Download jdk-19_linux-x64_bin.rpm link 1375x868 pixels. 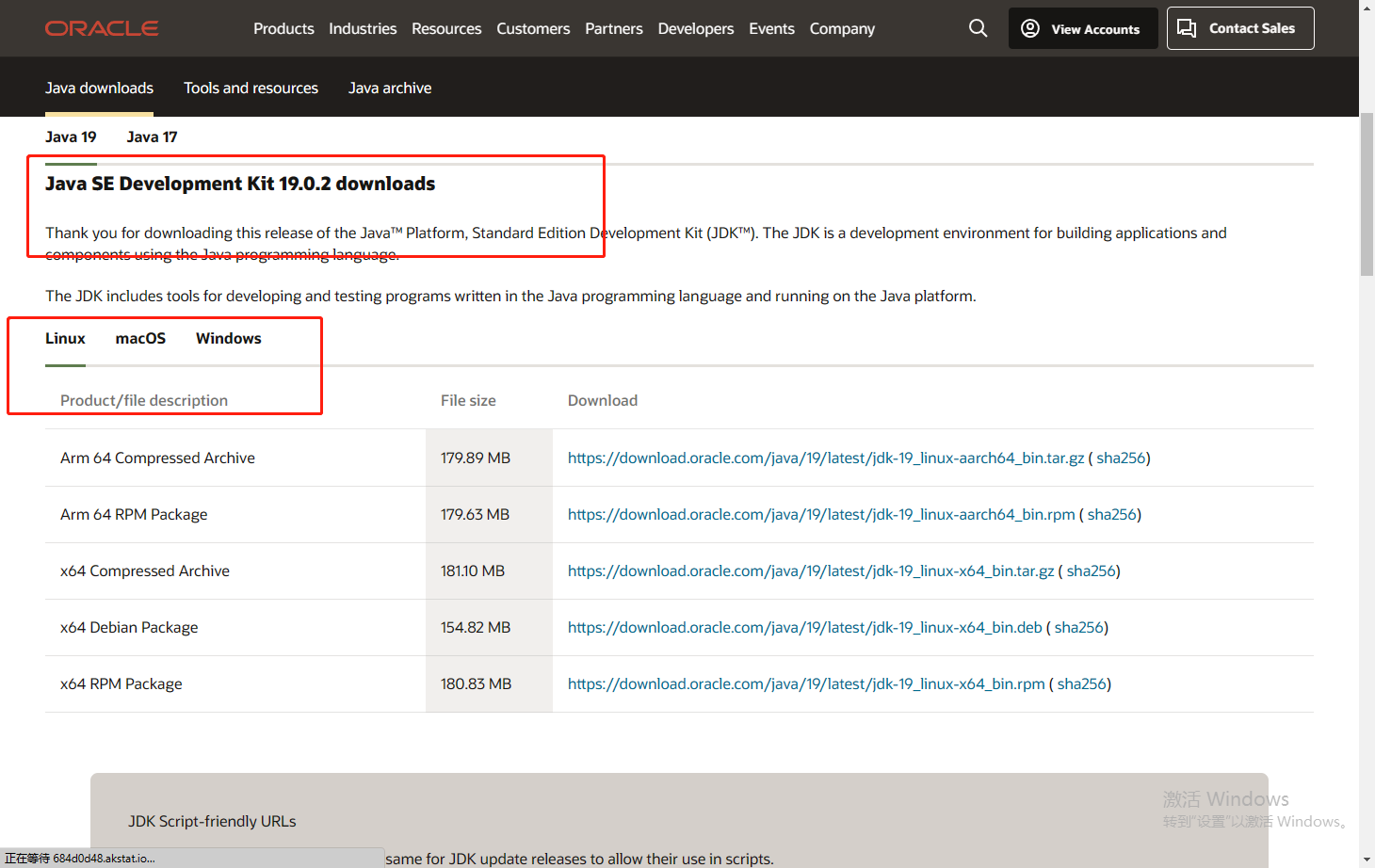click(x=806, y=683)
